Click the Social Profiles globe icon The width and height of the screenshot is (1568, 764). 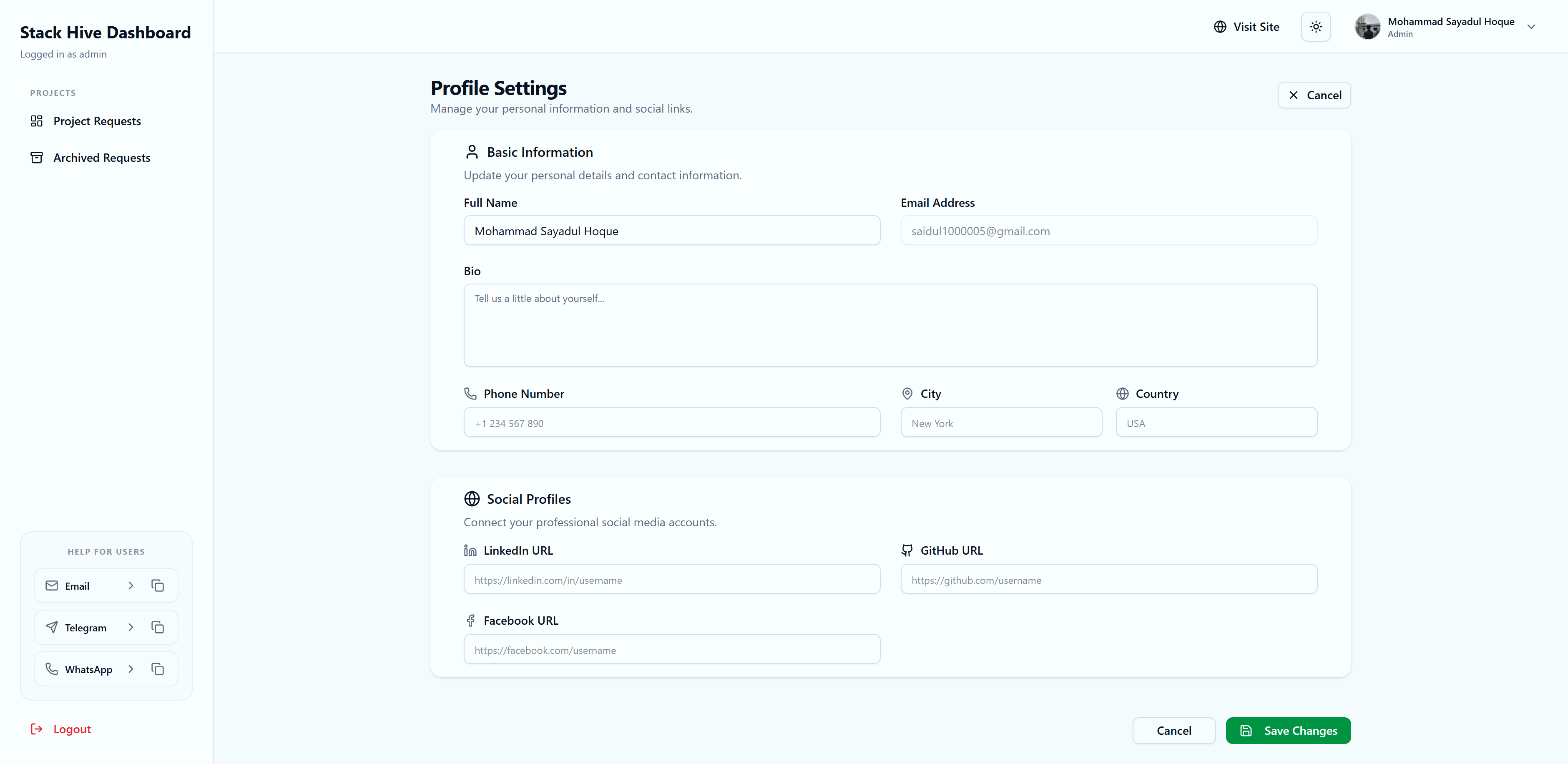tap(472, 499)
